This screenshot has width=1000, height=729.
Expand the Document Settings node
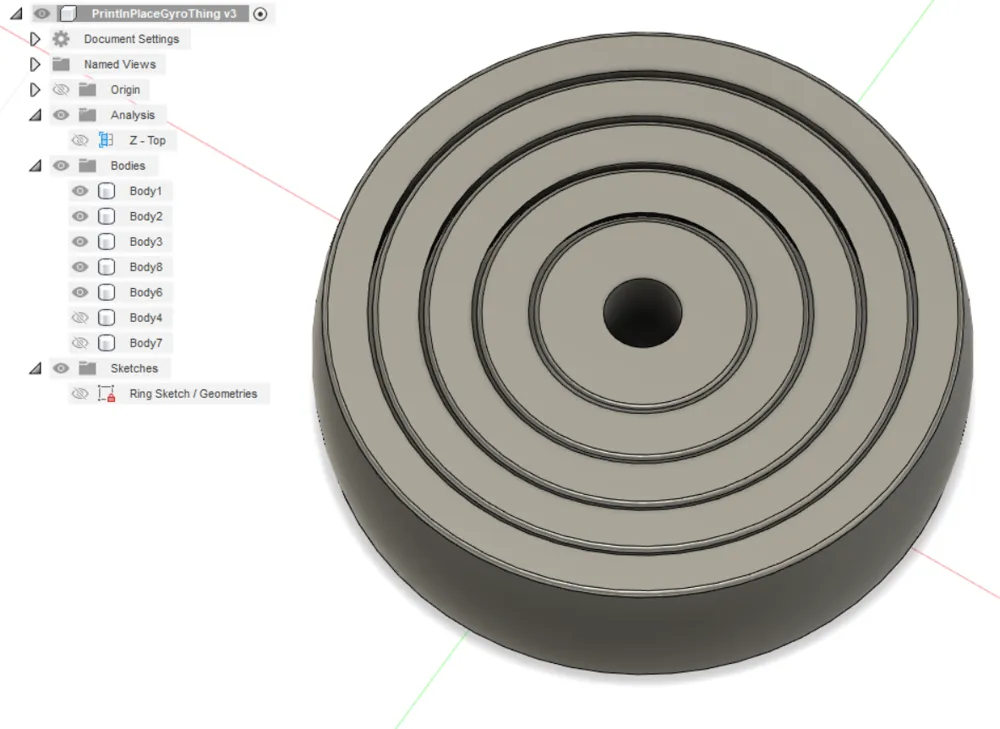[x=35, y=39]
